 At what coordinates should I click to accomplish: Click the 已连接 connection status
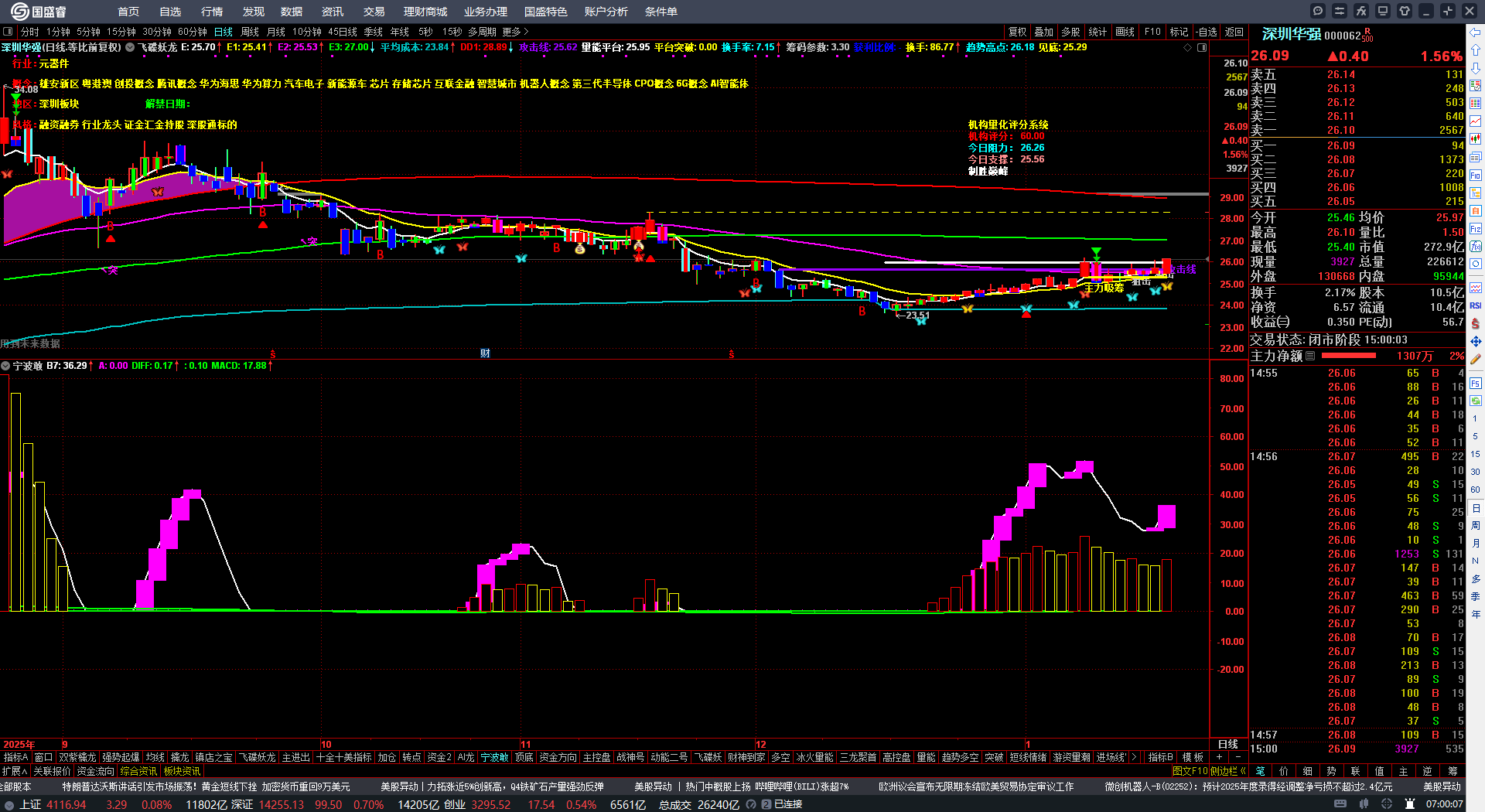tap(788, 804)
